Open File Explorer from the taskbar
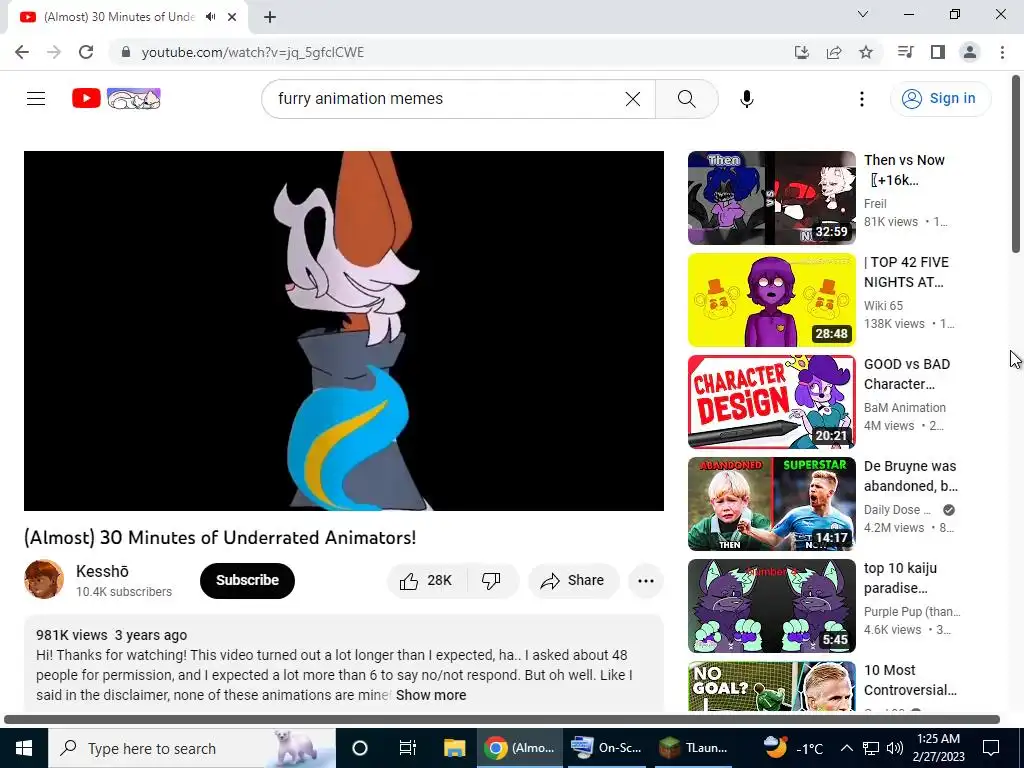The height and width of the screenshot is (768, 1024). [x=455, y=748]
